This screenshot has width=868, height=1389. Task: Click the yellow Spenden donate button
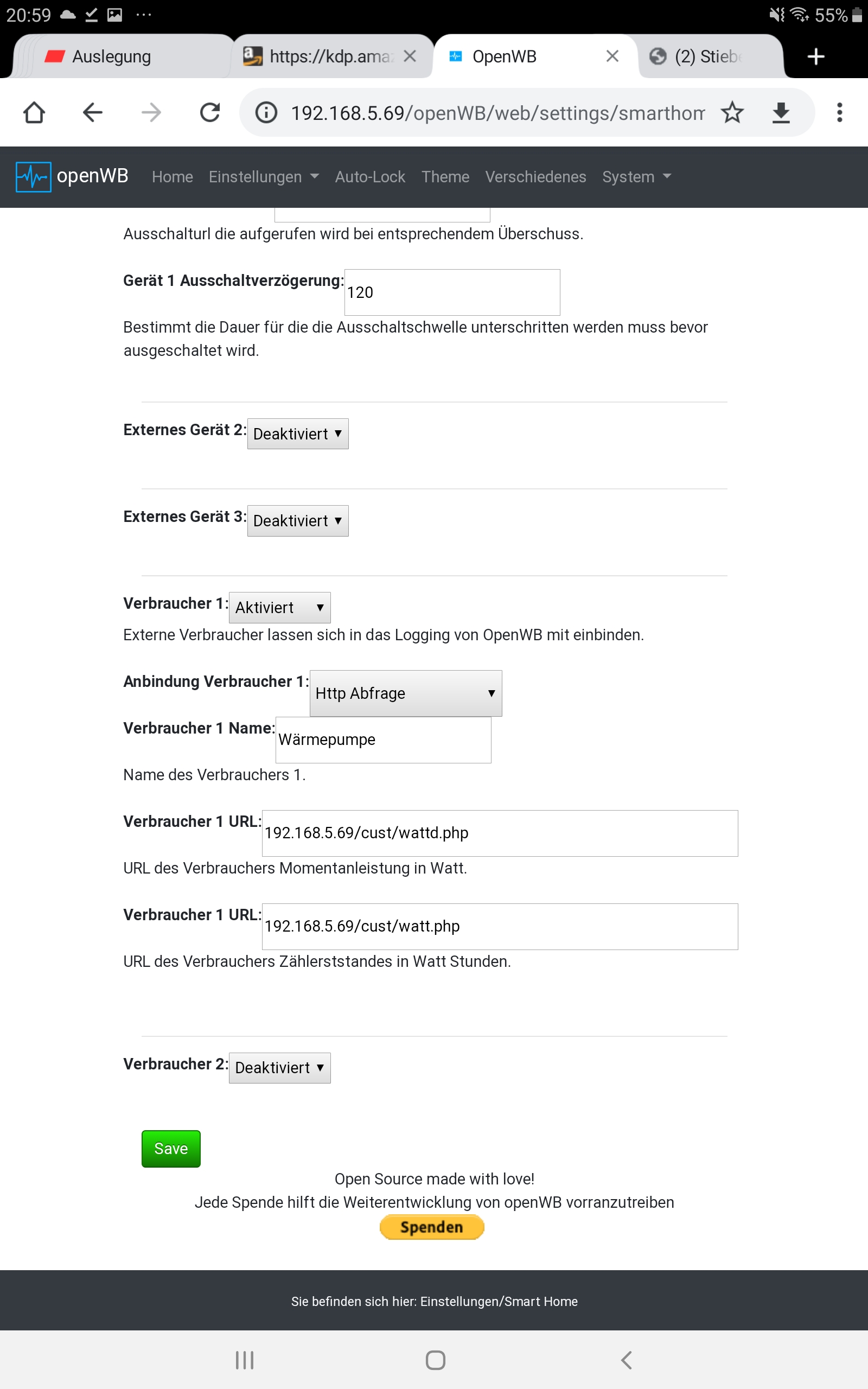[432, 1227]
